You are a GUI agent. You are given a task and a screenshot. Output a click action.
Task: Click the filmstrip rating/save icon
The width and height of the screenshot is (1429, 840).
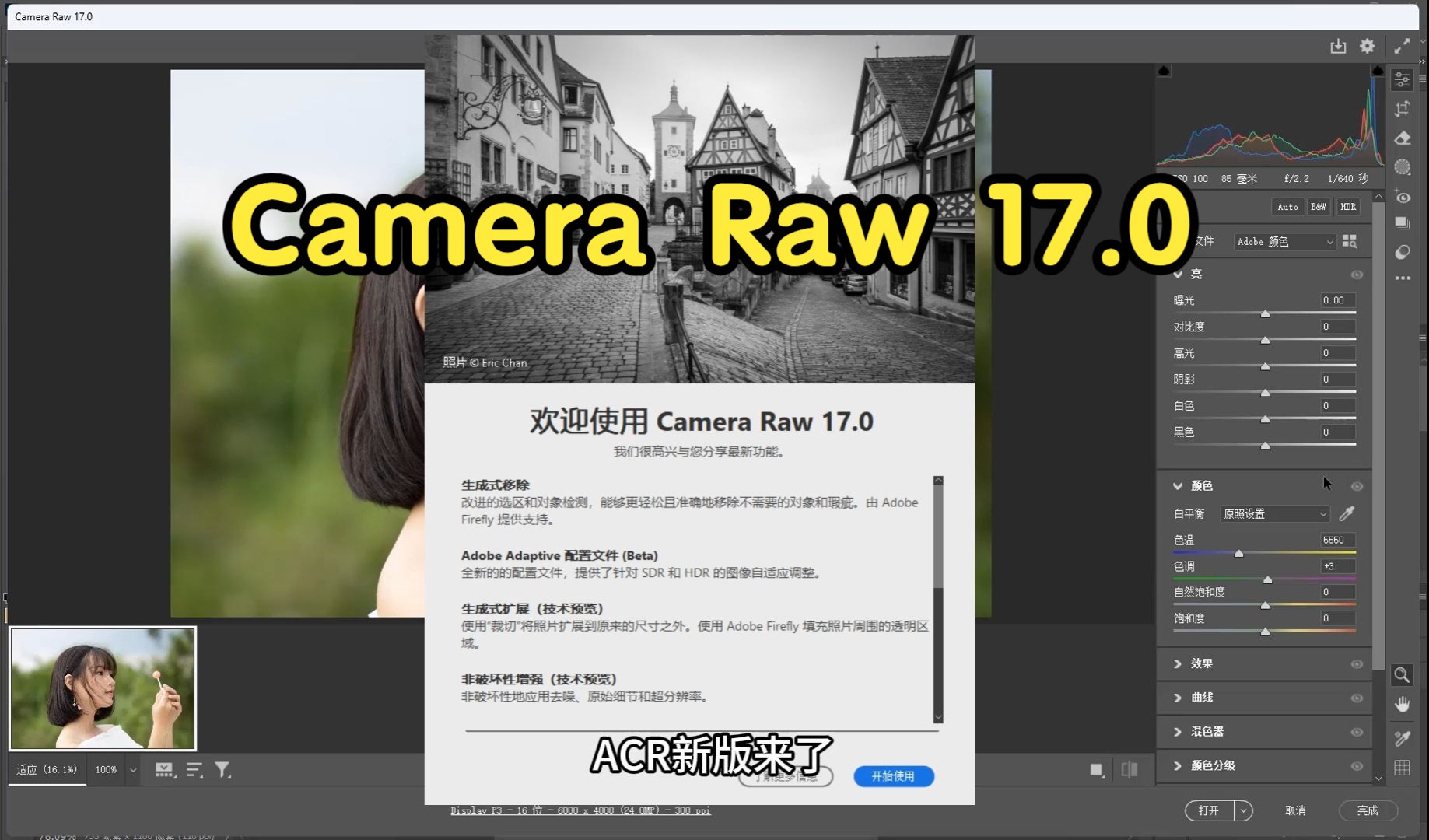click(x=164, y=770)
